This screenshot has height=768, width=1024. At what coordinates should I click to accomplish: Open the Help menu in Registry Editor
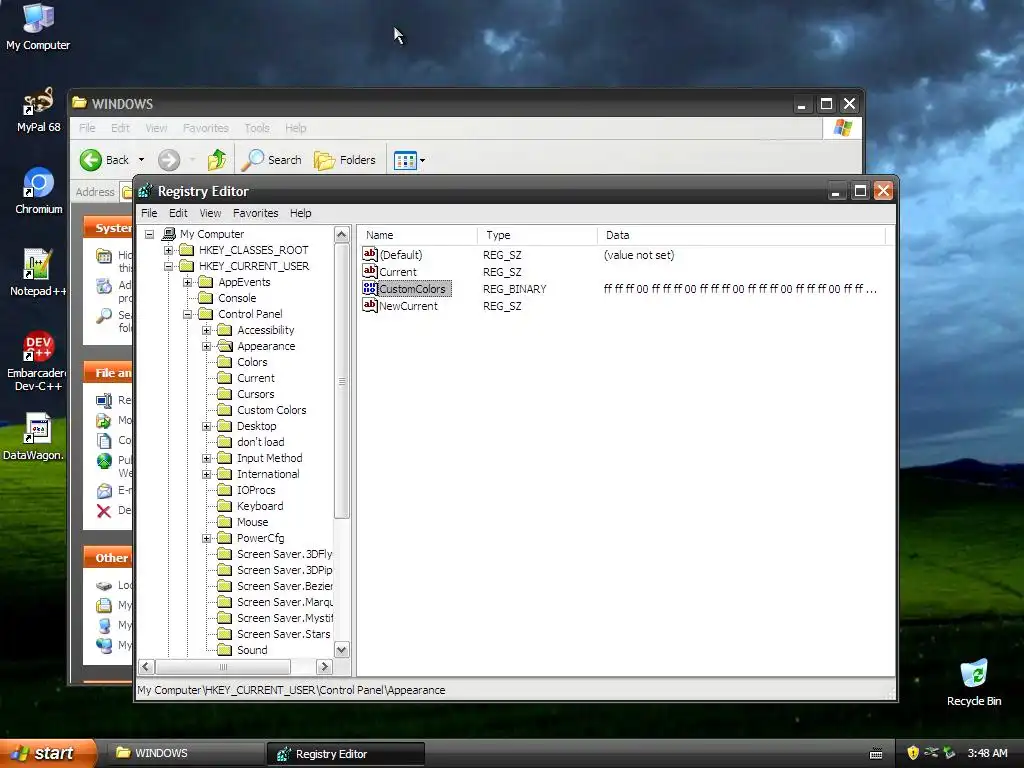[x=300, y=213]
